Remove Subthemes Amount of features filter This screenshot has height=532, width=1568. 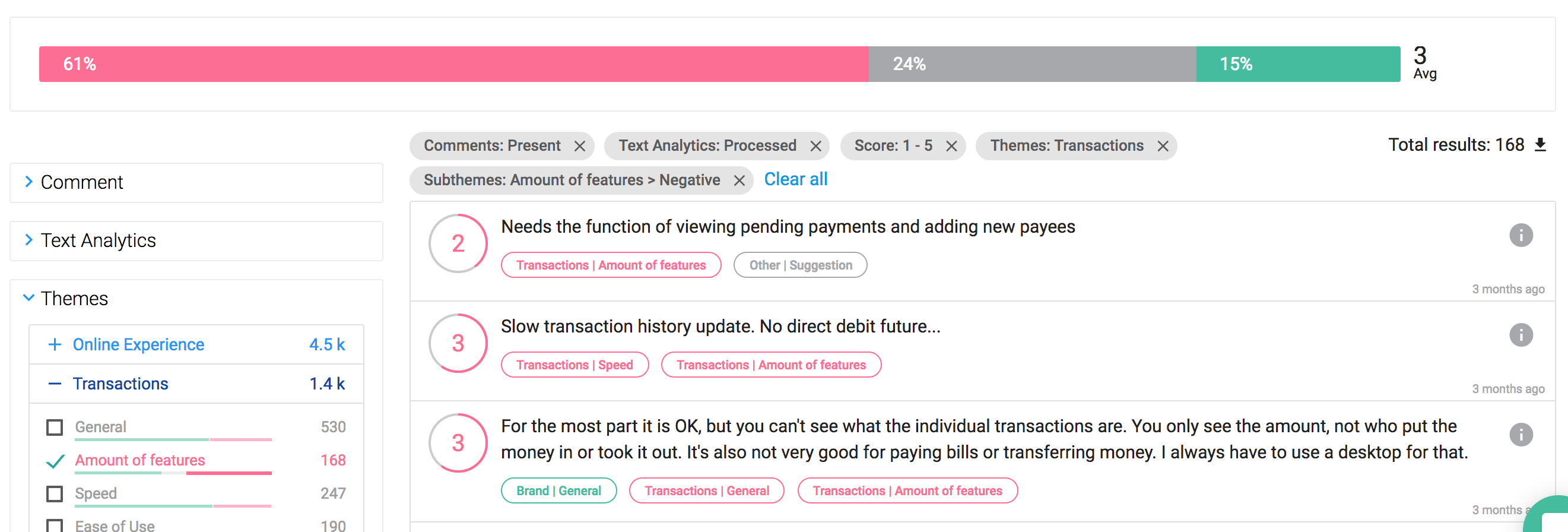pos(739,180)
